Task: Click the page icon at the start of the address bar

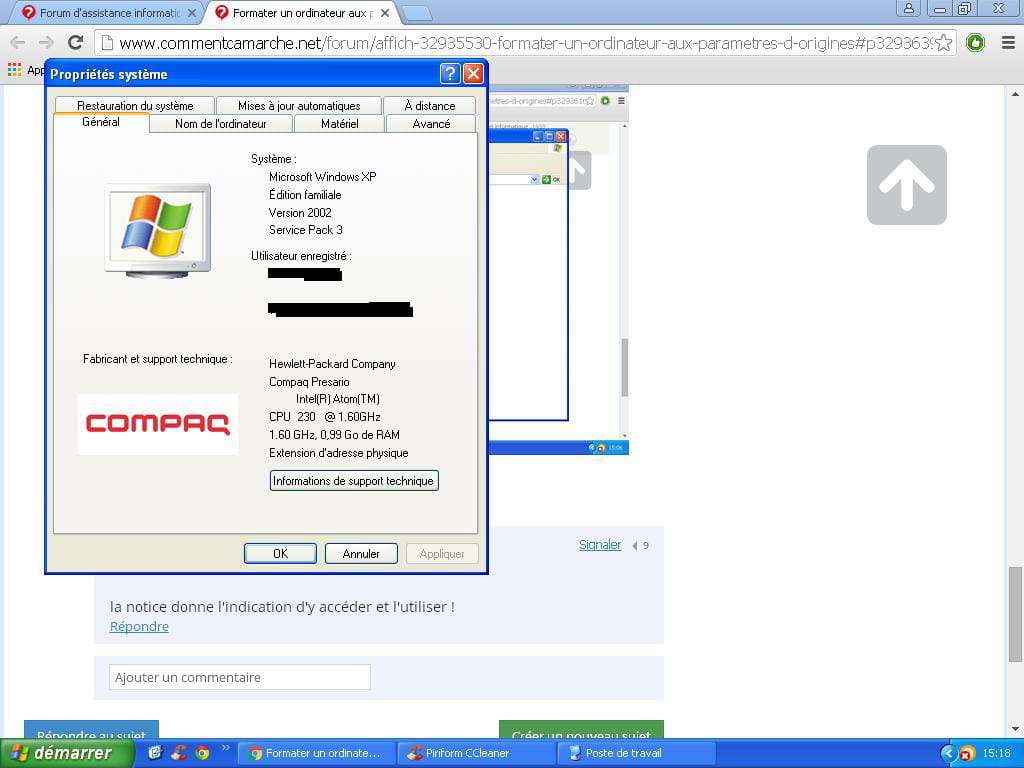Action: (107, 43)
